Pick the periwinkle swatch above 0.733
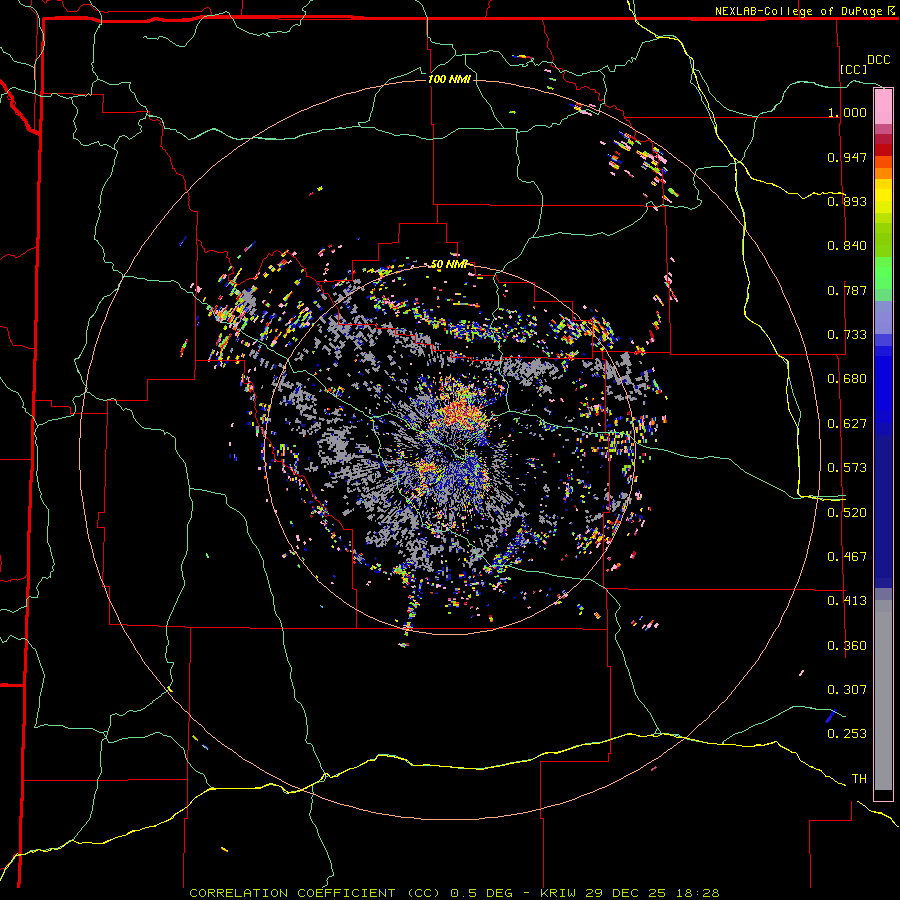The width and height of the screenshot is (900, 900). [883, 317]
